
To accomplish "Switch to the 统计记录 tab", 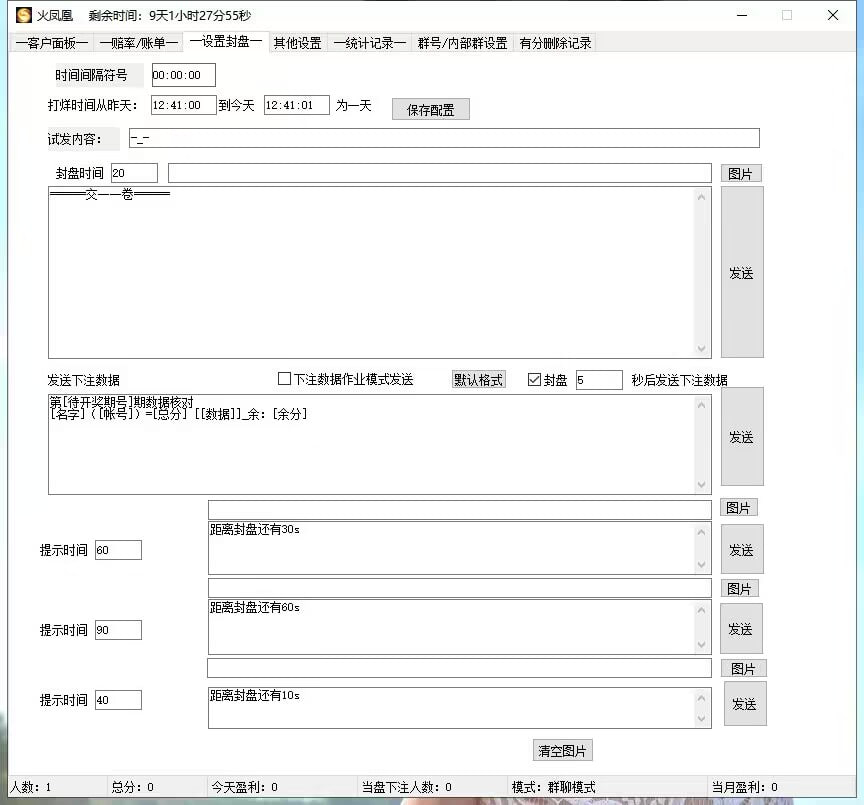I will (370, 43).
